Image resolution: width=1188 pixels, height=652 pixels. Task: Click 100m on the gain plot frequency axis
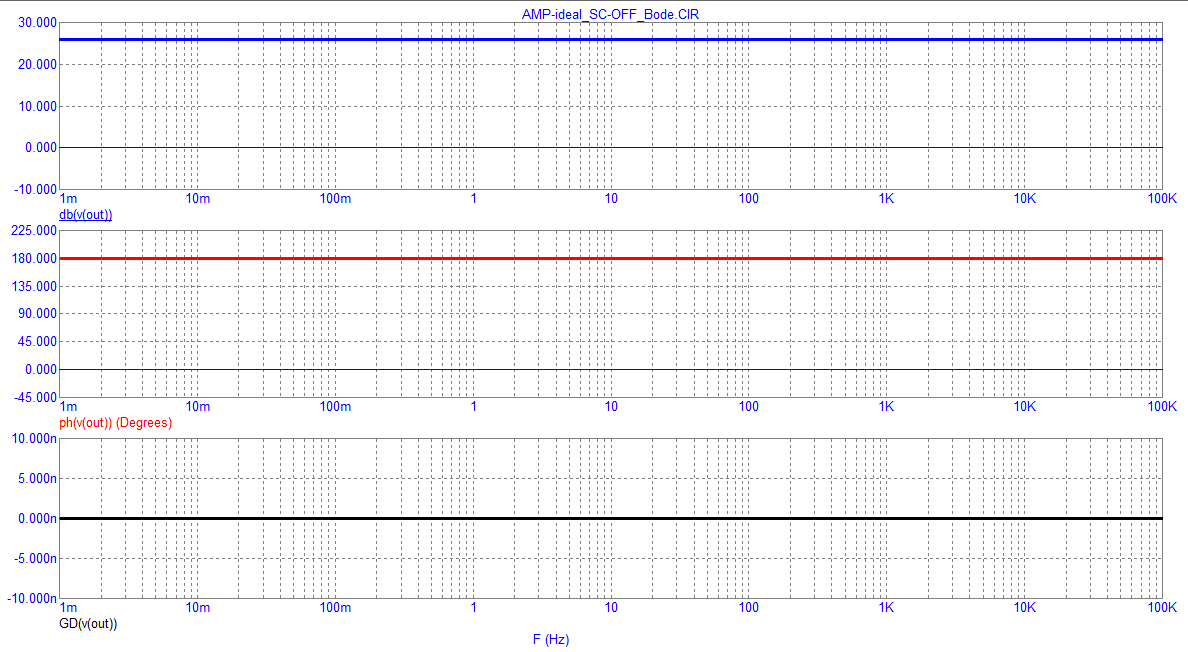click(336, 198)
